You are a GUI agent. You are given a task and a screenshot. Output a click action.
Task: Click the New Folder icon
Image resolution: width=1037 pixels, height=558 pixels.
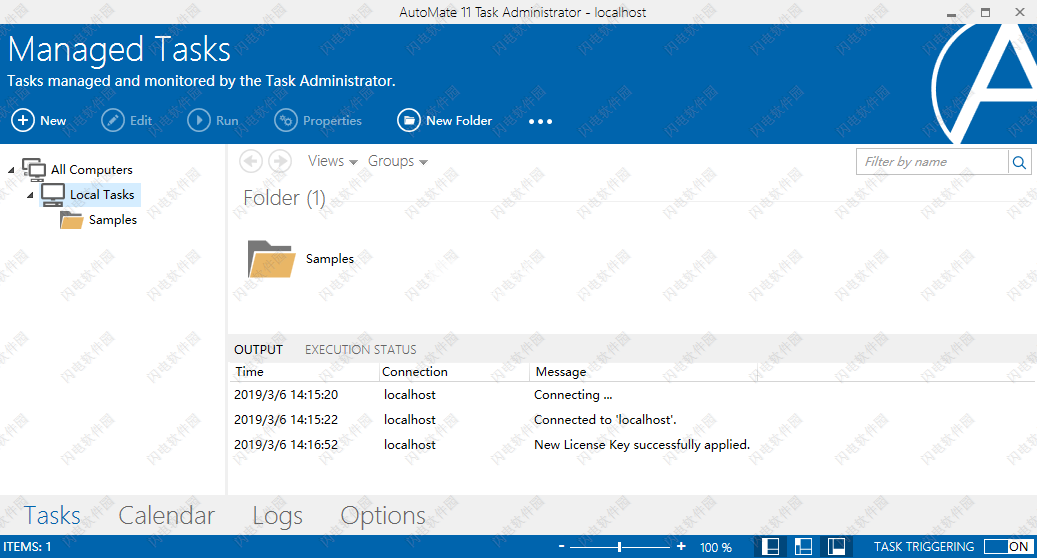[409, 120]
